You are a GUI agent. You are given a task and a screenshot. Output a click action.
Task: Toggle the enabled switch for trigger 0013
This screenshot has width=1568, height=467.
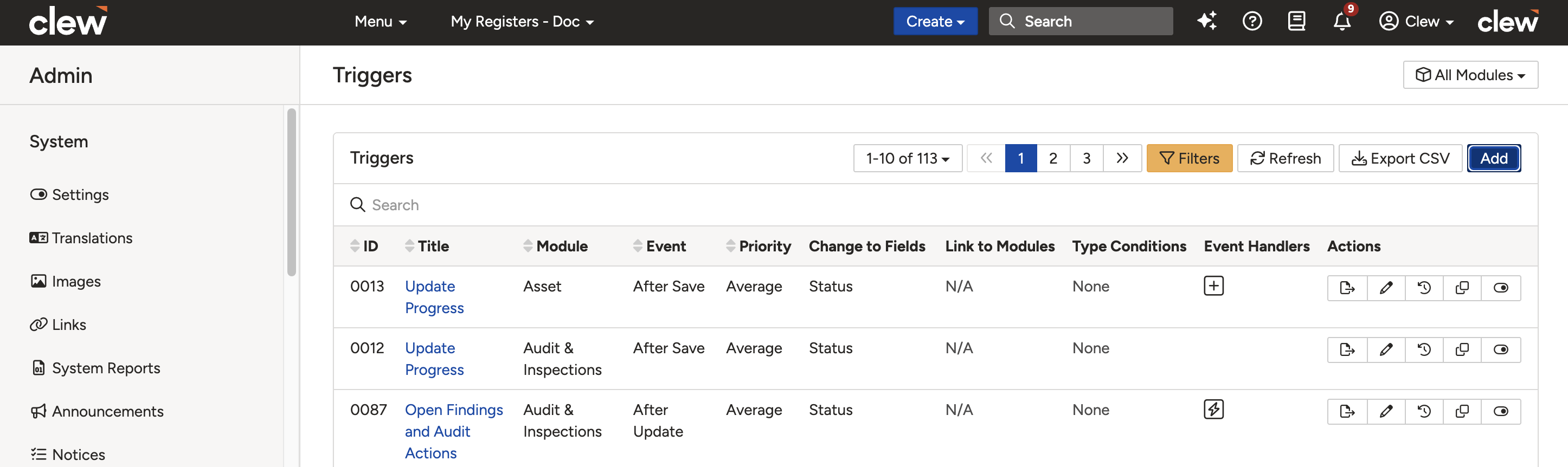click(x=1500, y=288)
